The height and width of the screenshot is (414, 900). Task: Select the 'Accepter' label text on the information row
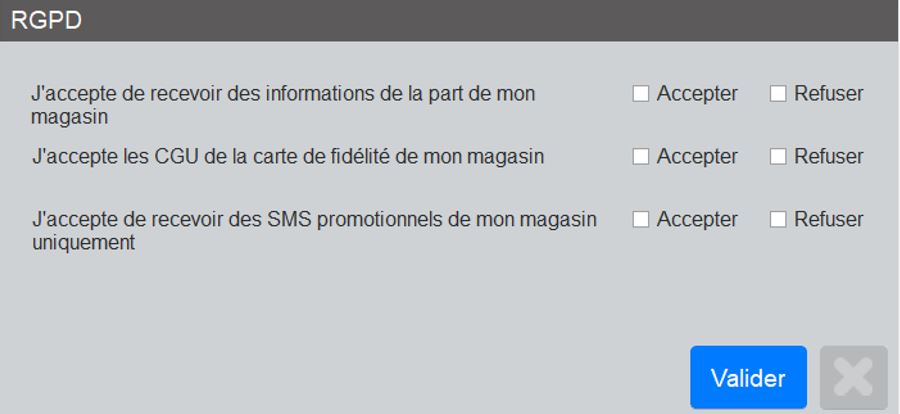pyautogui.click(x=697, y=94)
